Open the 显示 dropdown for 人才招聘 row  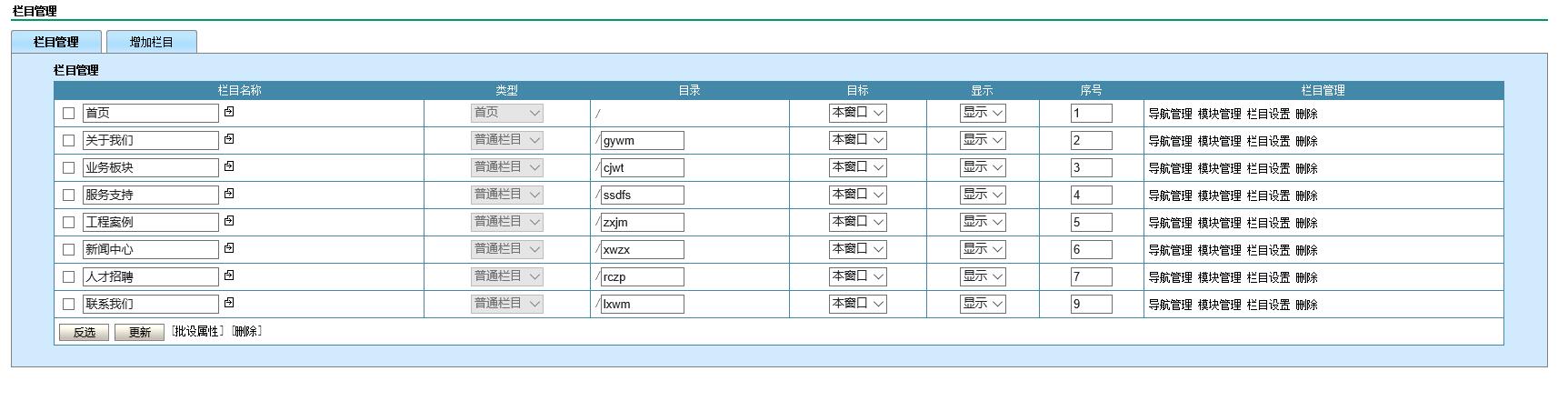(983, 276)
